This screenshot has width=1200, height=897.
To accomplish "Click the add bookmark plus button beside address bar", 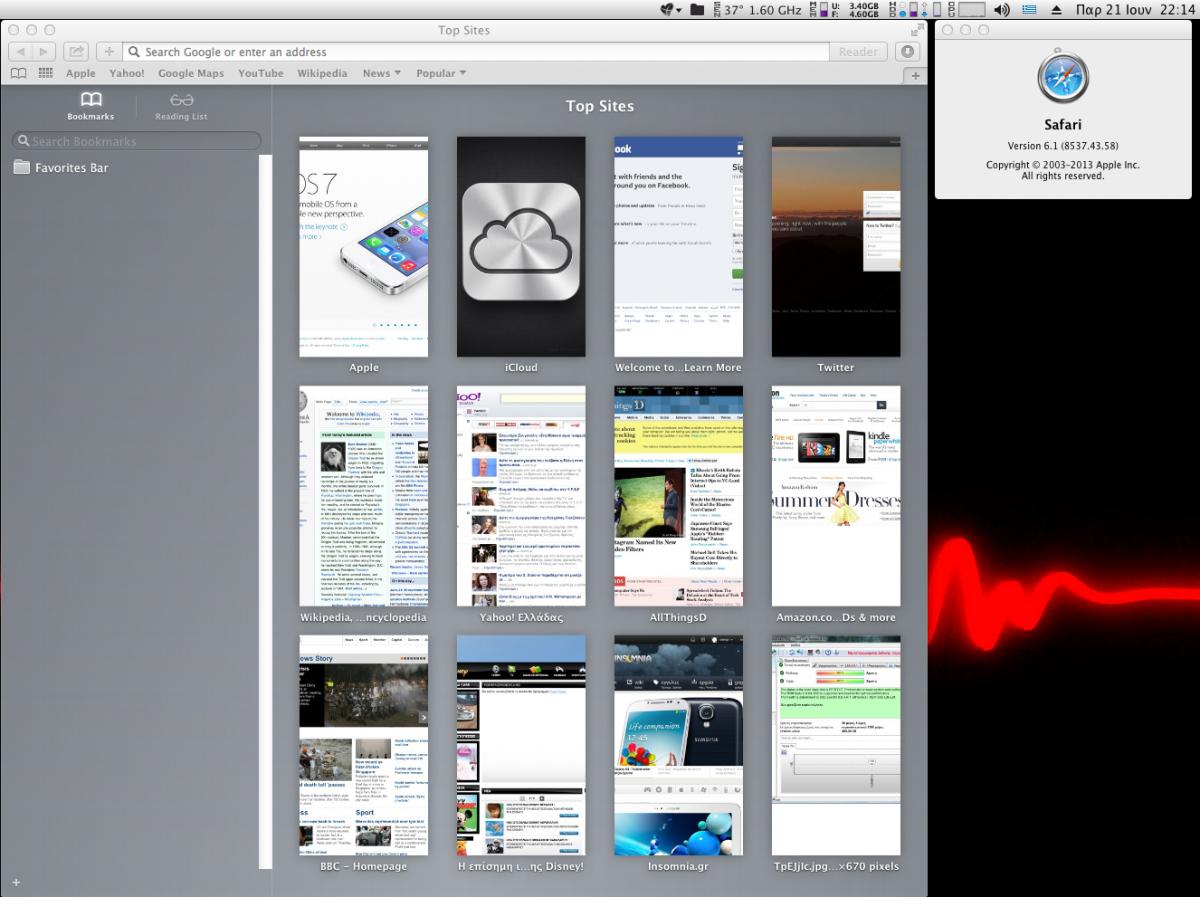I will [108, 52].
